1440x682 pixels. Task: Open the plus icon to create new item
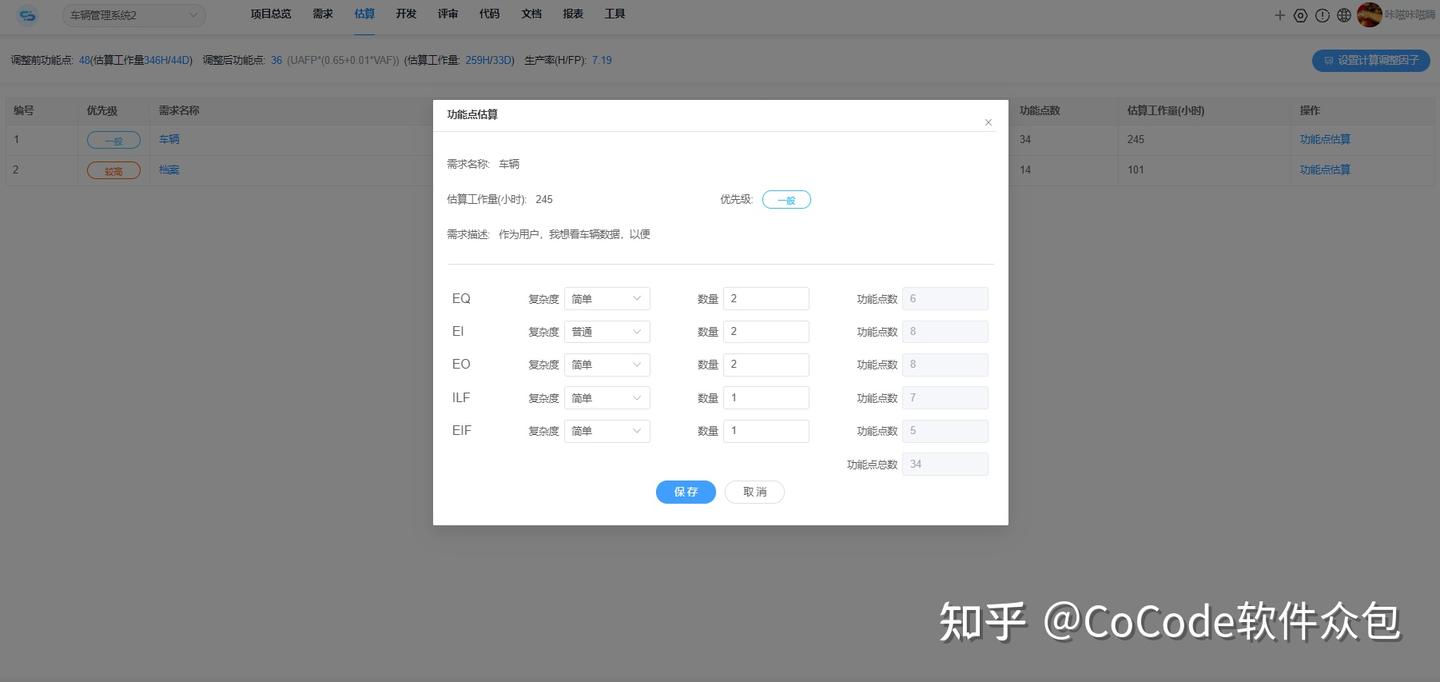[1280, 15]
